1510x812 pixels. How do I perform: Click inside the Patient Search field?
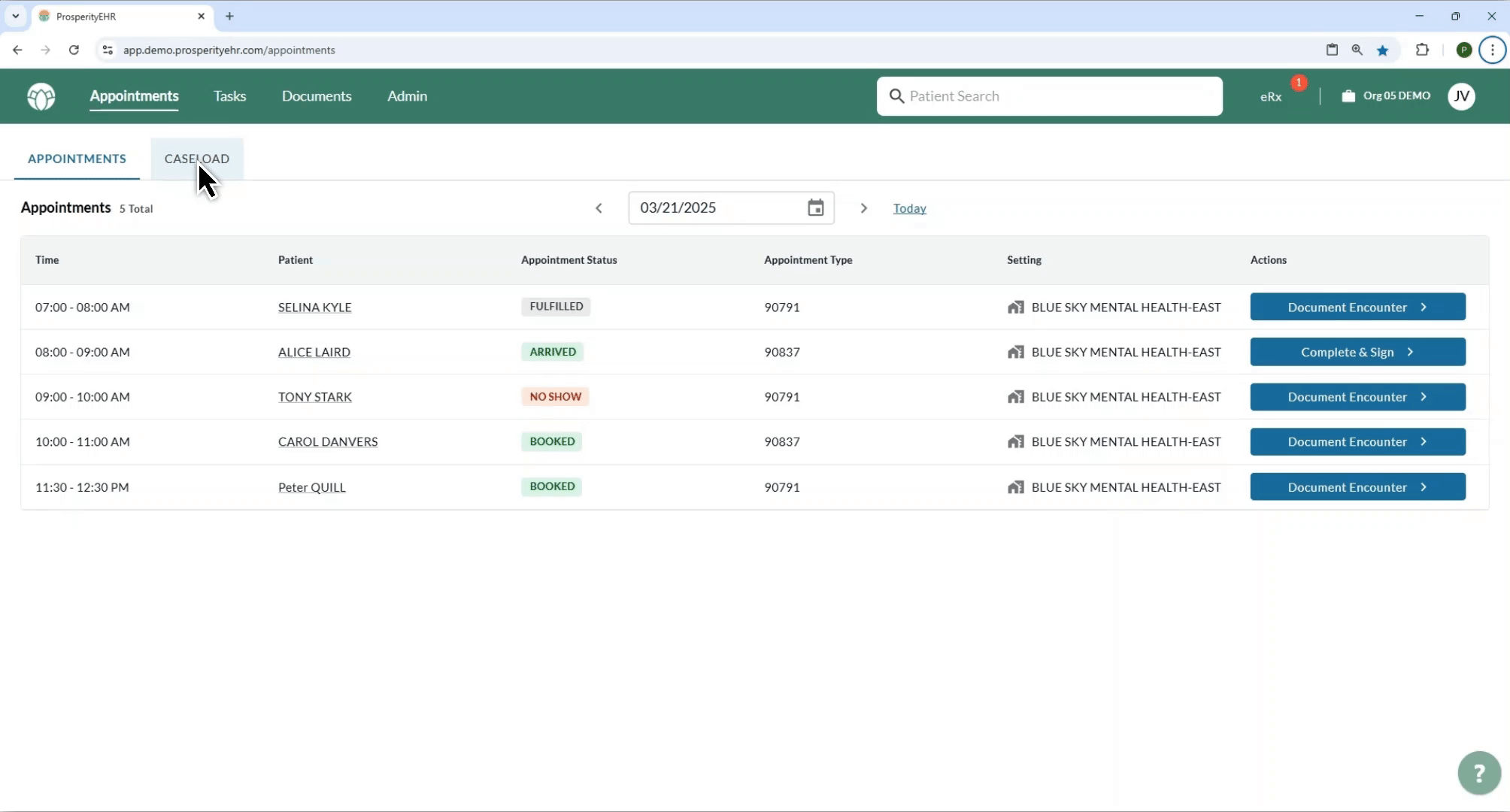click(1050, 96)
